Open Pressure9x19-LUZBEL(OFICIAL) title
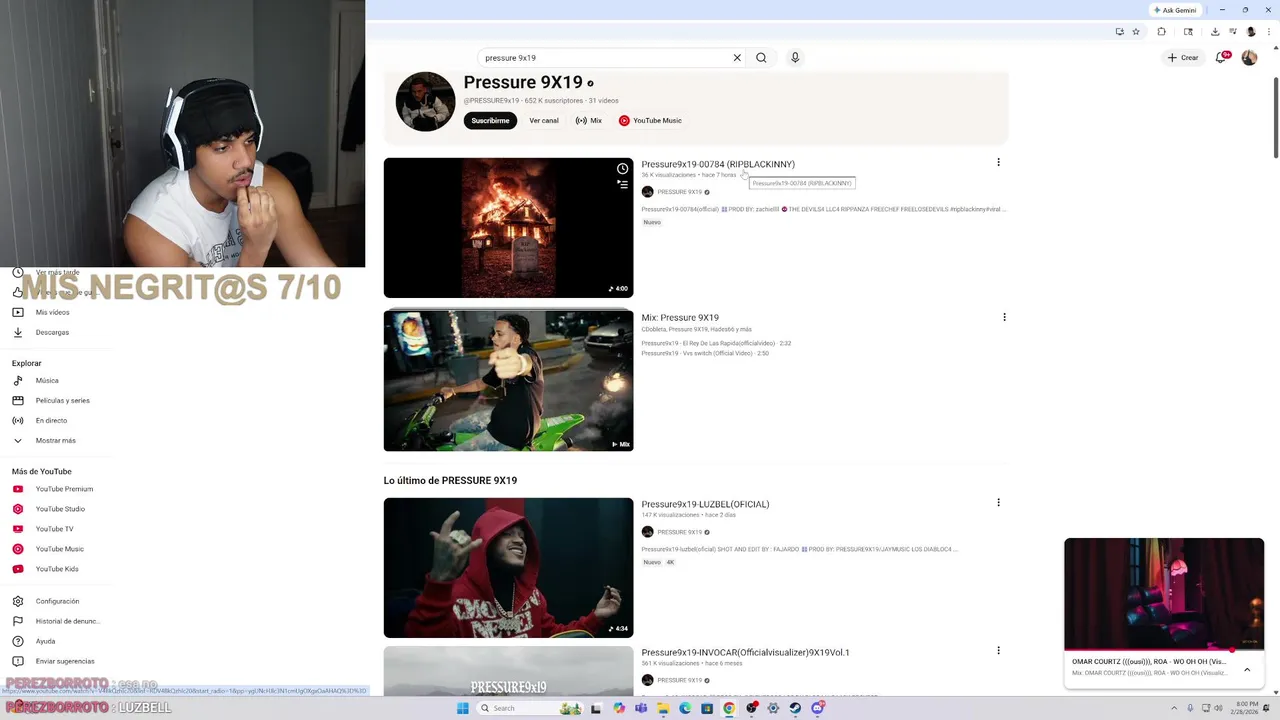Screen dimensions: 1280x720 (705, 504)
